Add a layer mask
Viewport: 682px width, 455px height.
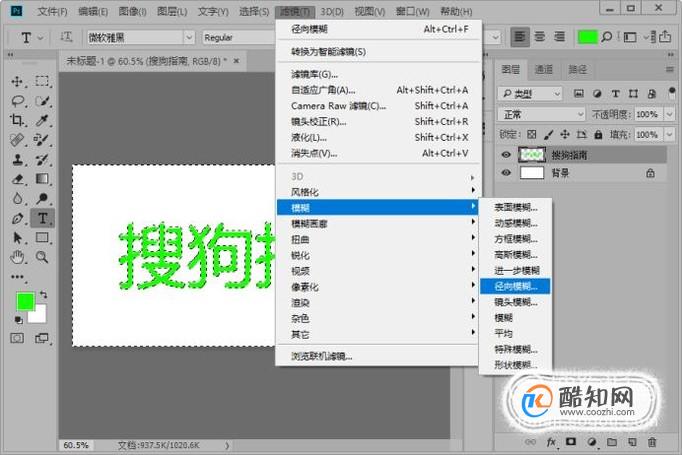click(571, 442)
